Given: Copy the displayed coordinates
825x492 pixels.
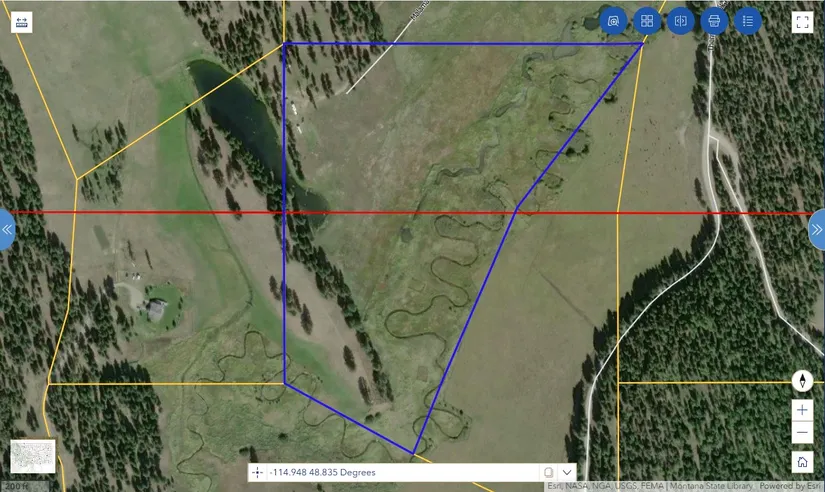Looking at the screenshot, I should (x=548, y=472).
